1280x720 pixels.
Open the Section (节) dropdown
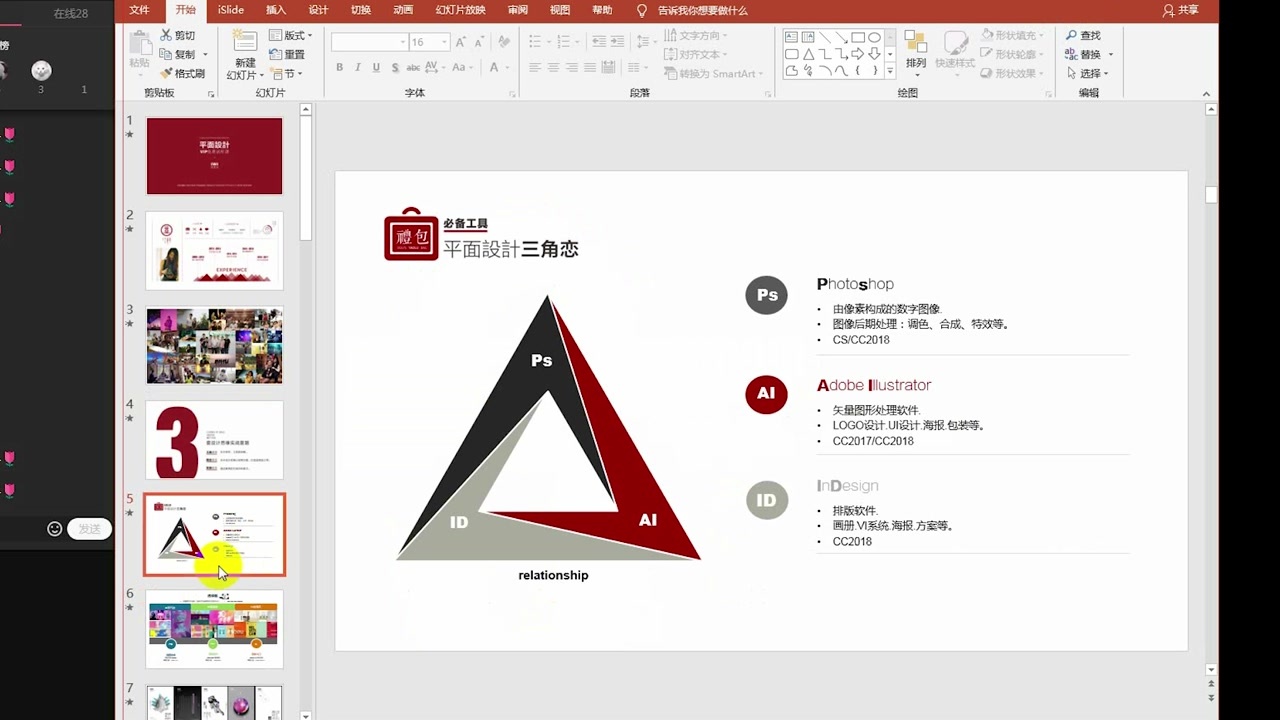coord(286,73)
